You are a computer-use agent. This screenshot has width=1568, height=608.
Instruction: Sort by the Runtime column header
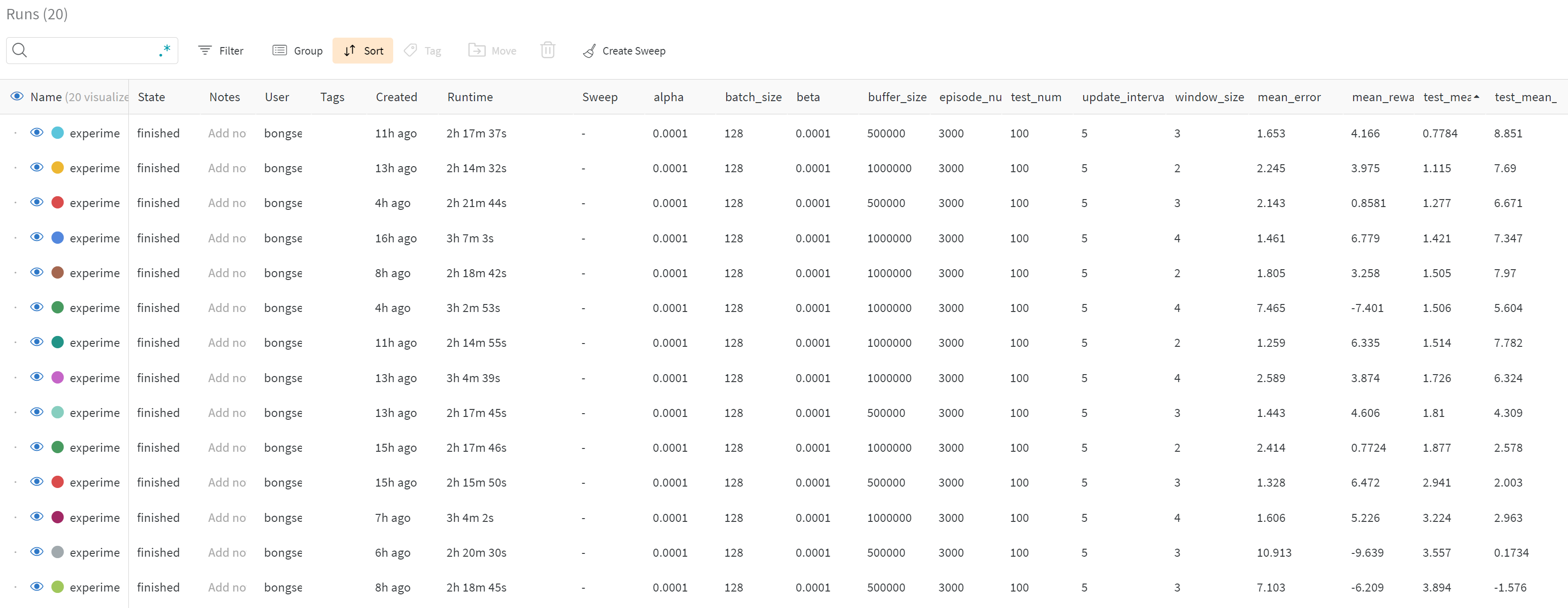[469, 97]
